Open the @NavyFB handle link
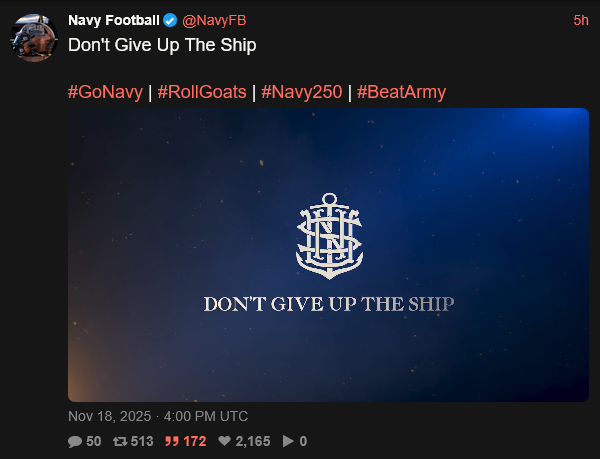The height and width of the screenshot is (459, 600). point(214,20)
